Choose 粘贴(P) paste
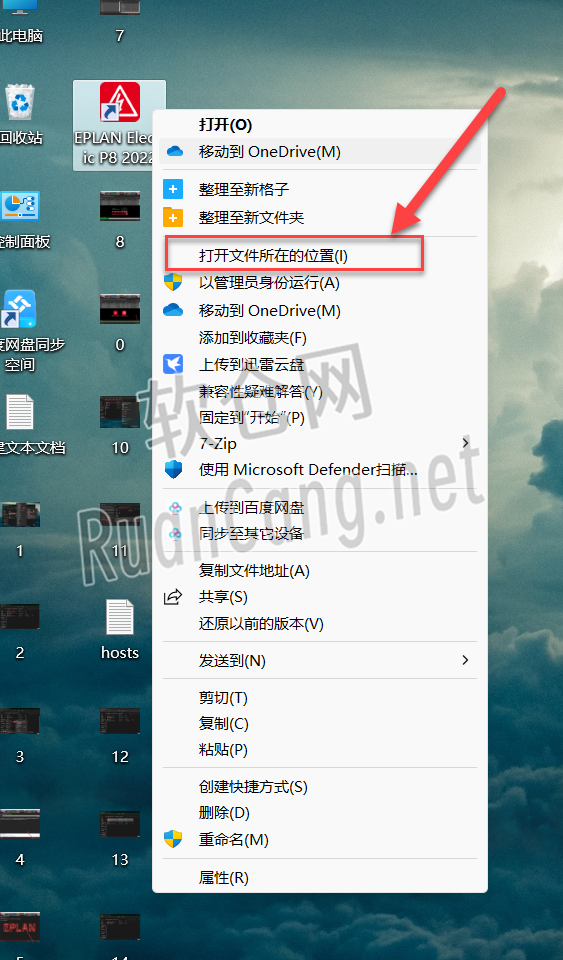This screenshot has height=960, width=563. (x=319, y=749)
